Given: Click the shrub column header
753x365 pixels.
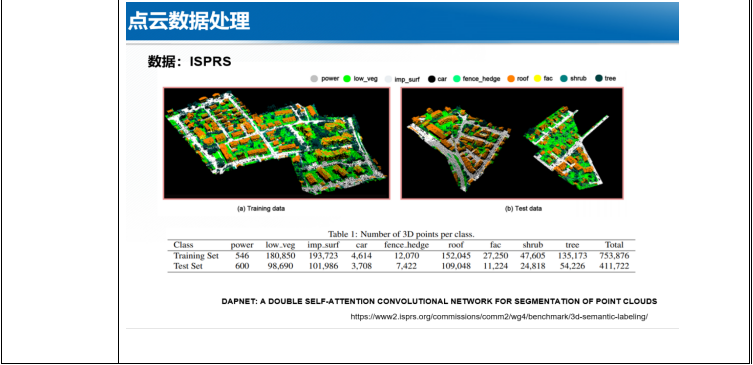Looking at the screenshot, I should (533, 245).
